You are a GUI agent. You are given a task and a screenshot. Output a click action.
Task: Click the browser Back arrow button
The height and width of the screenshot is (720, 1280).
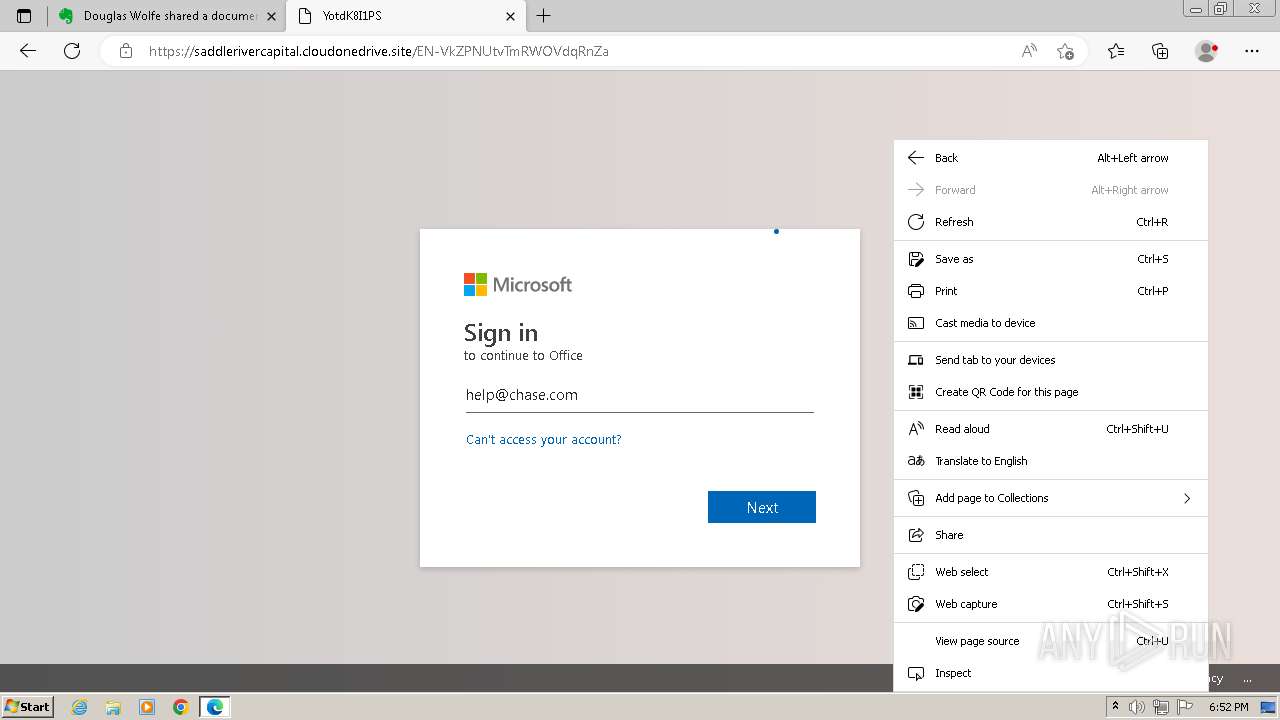click(x=28, y=51)
